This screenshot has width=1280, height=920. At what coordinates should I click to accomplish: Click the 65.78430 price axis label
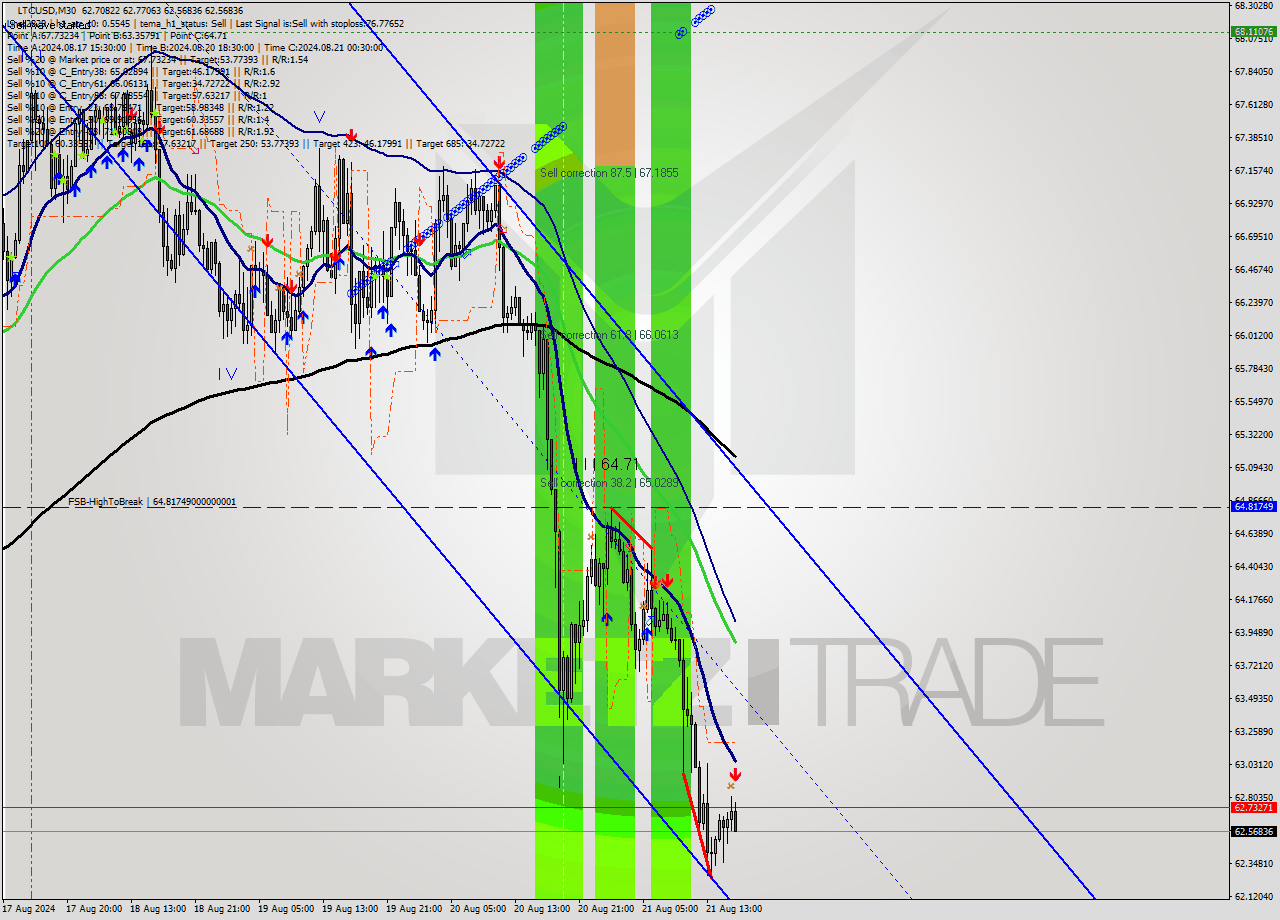(1253, 369)
